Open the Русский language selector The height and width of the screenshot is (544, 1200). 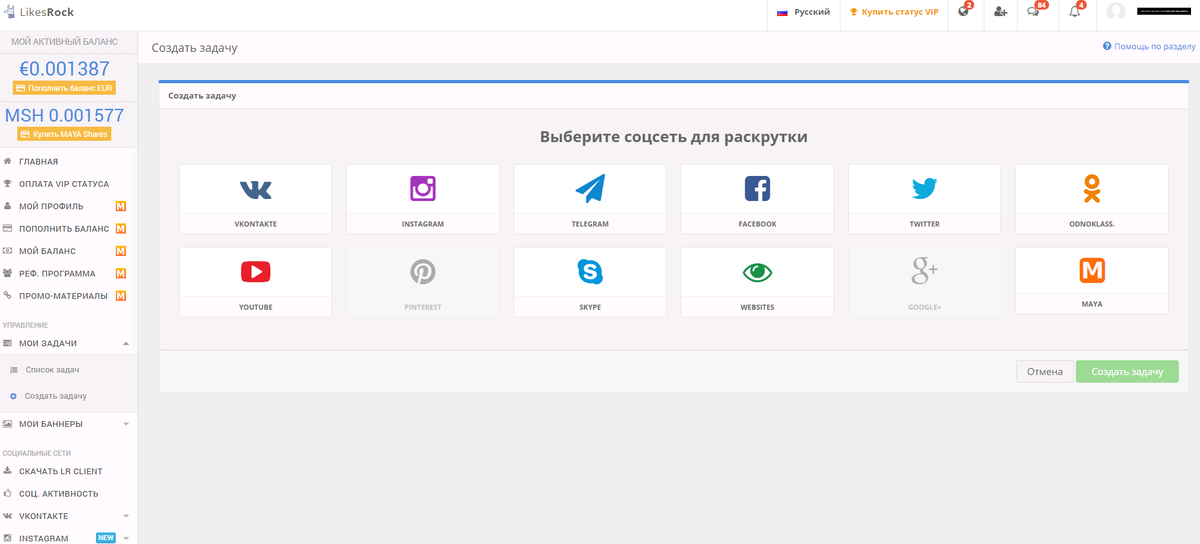point(804,12)
